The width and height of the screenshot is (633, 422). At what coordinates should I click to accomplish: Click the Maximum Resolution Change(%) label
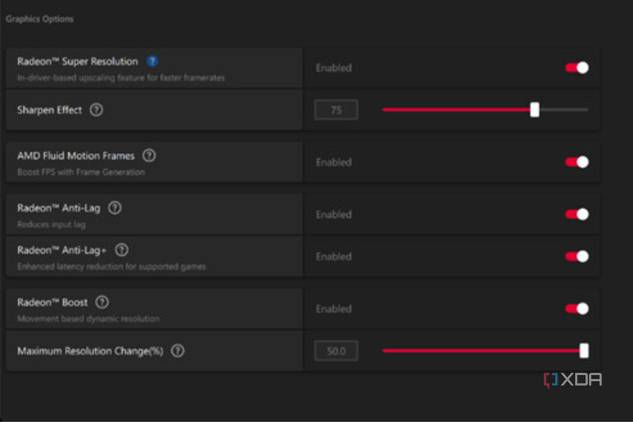[90, 351]
